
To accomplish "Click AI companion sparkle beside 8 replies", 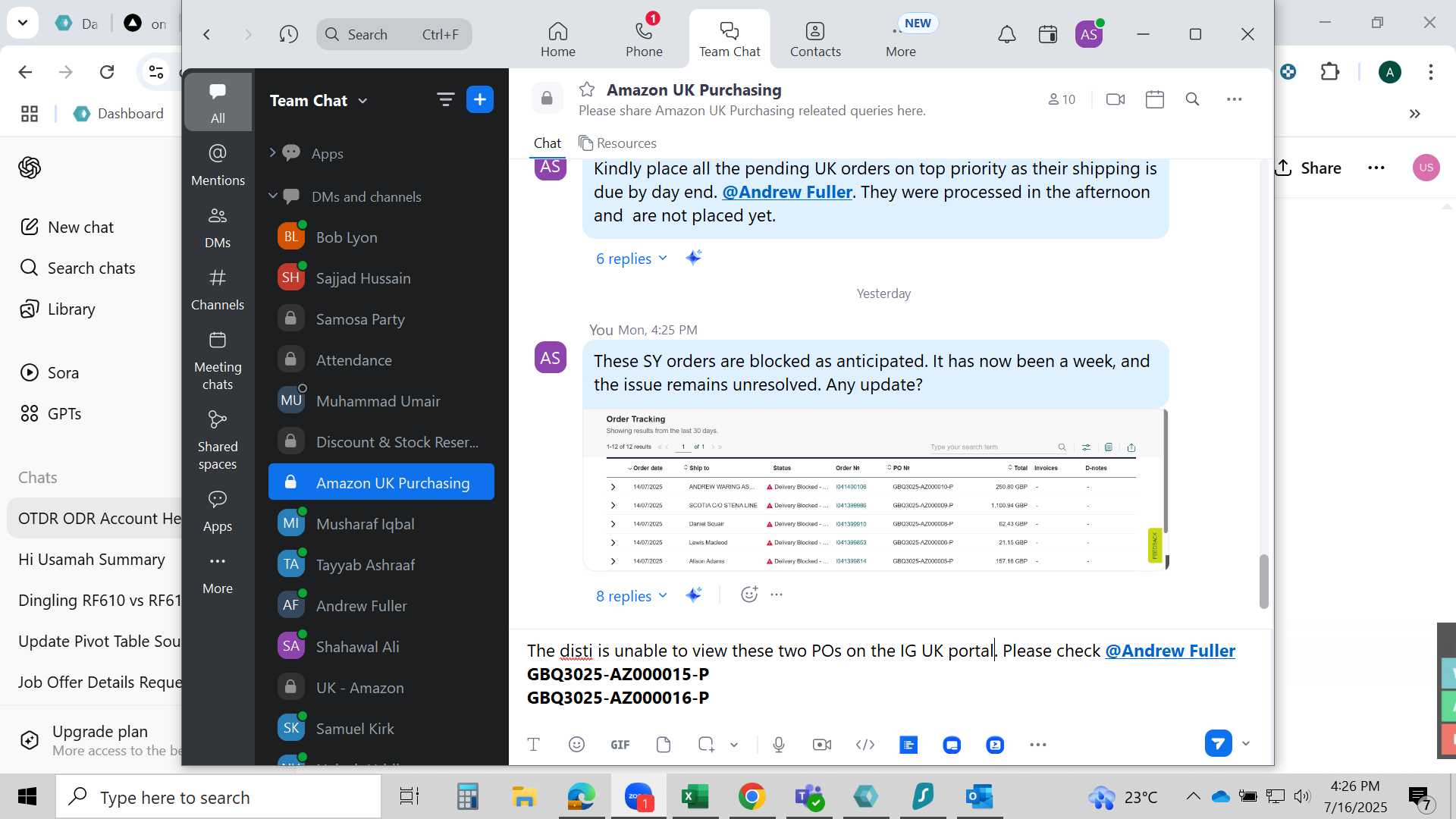I will (693, 595).
